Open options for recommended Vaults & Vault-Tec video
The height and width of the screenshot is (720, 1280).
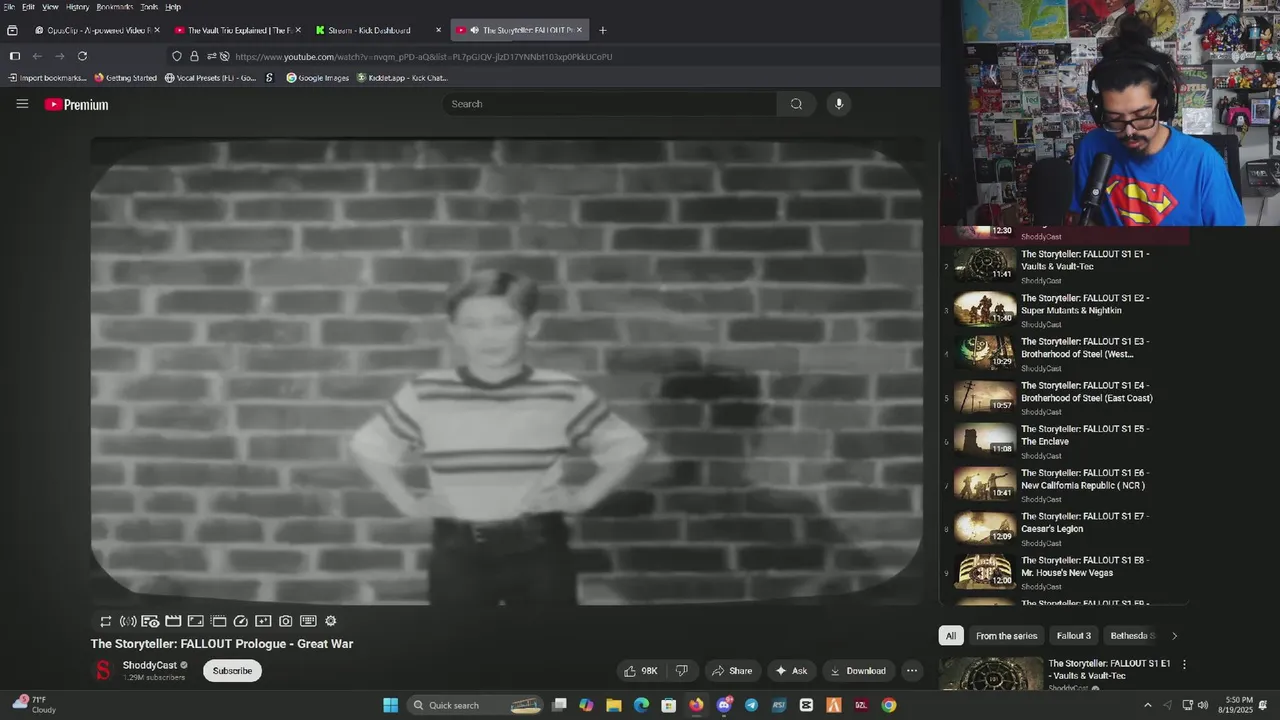[x=1184, y=664]
